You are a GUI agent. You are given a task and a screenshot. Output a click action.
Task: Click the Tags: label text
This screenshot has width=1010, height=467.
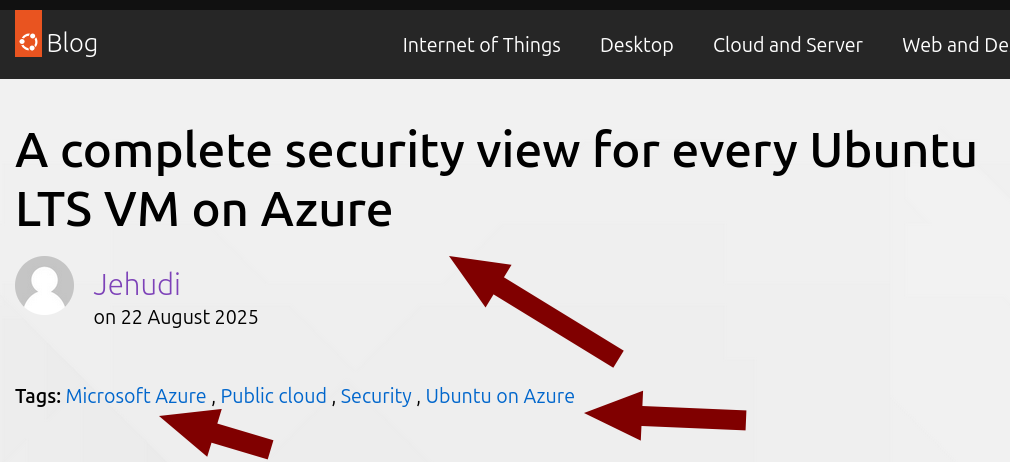click(x=39, y=396)
